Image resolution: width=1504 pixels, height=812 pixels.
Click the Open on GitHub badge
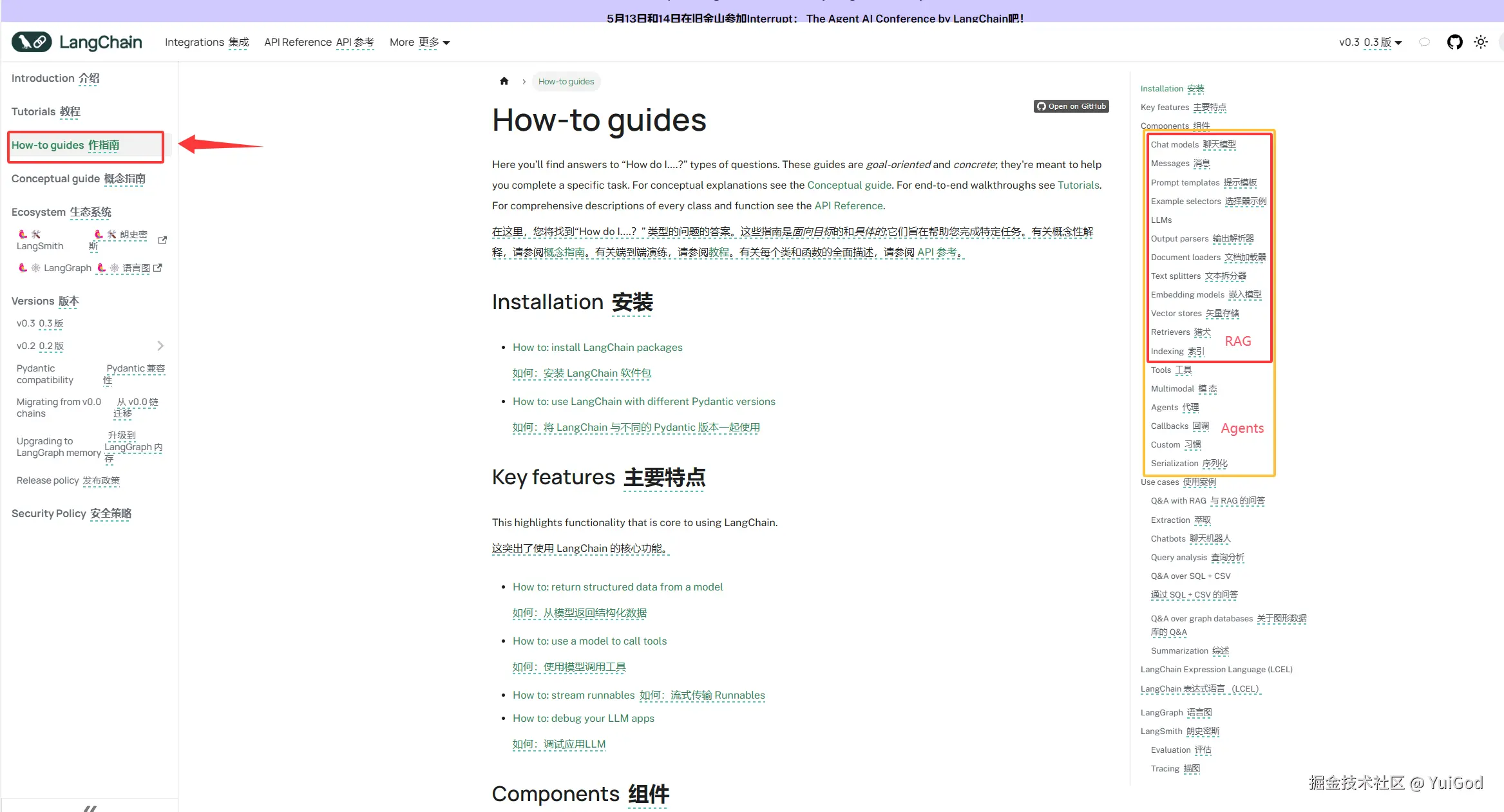point(1071,106)
